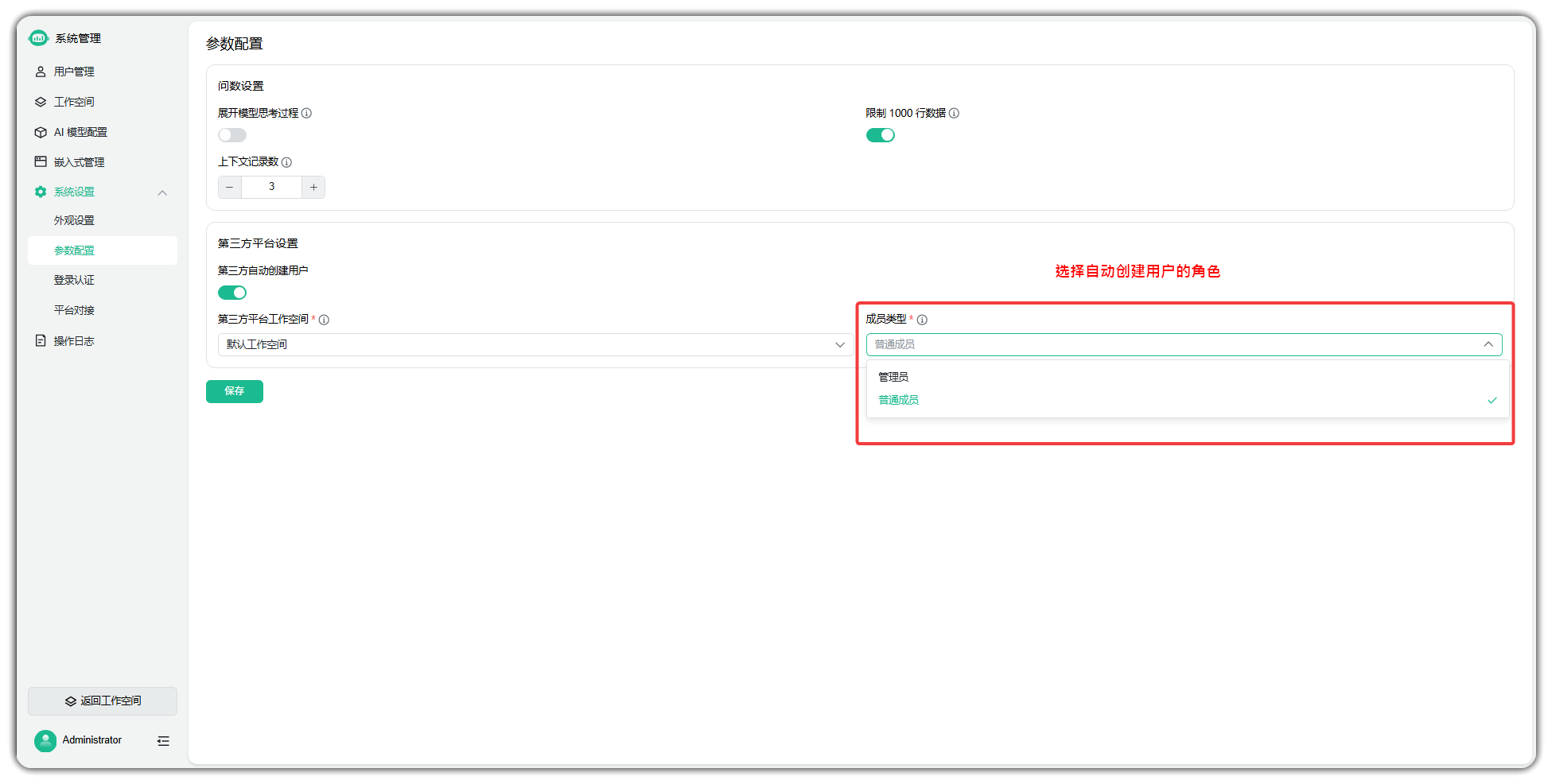Click the info icon beside 展开模型思考过程
1552x784 pixels.
[x=307, y=114]
